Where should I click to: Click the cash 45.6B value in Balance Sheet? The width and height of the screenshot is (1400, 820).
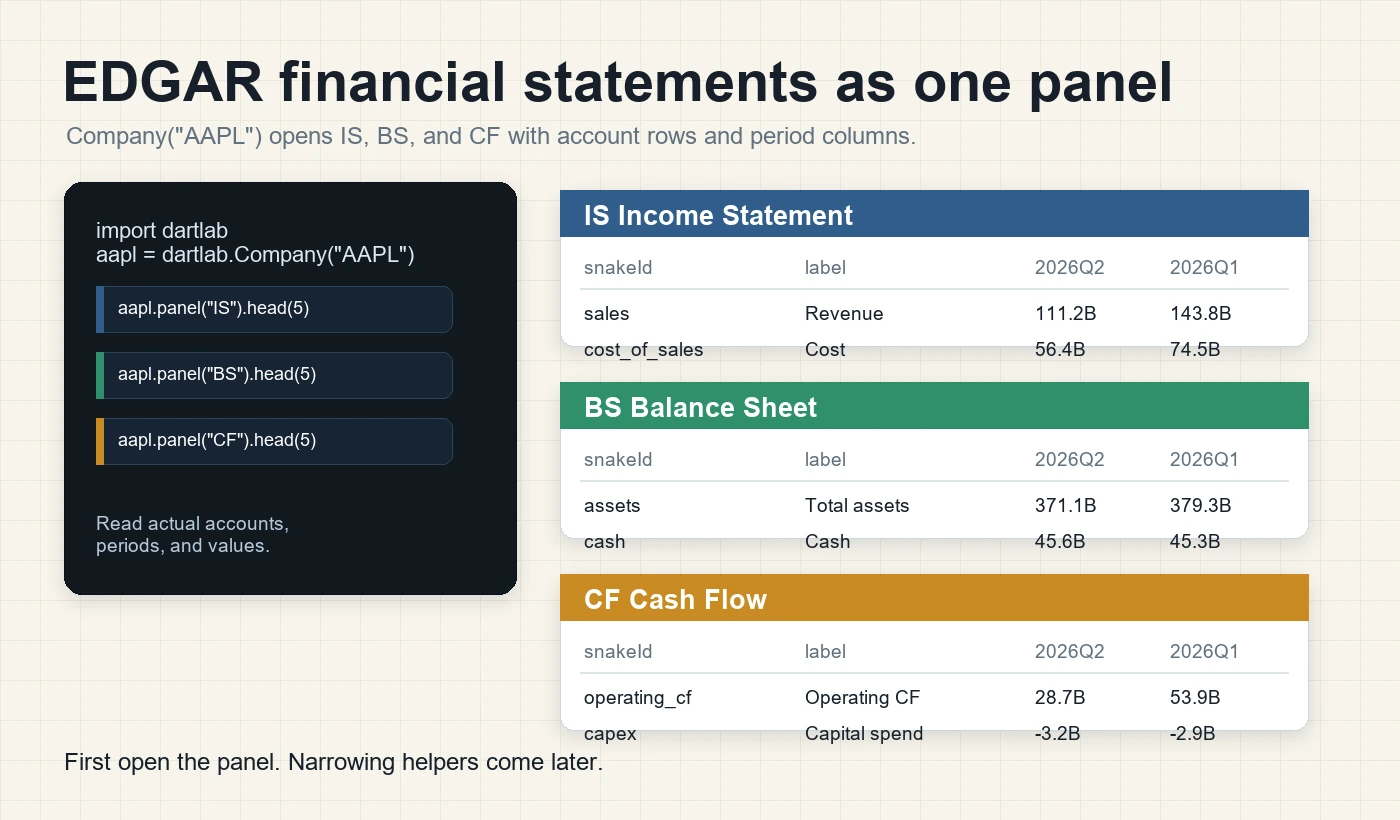point(1061,541)
